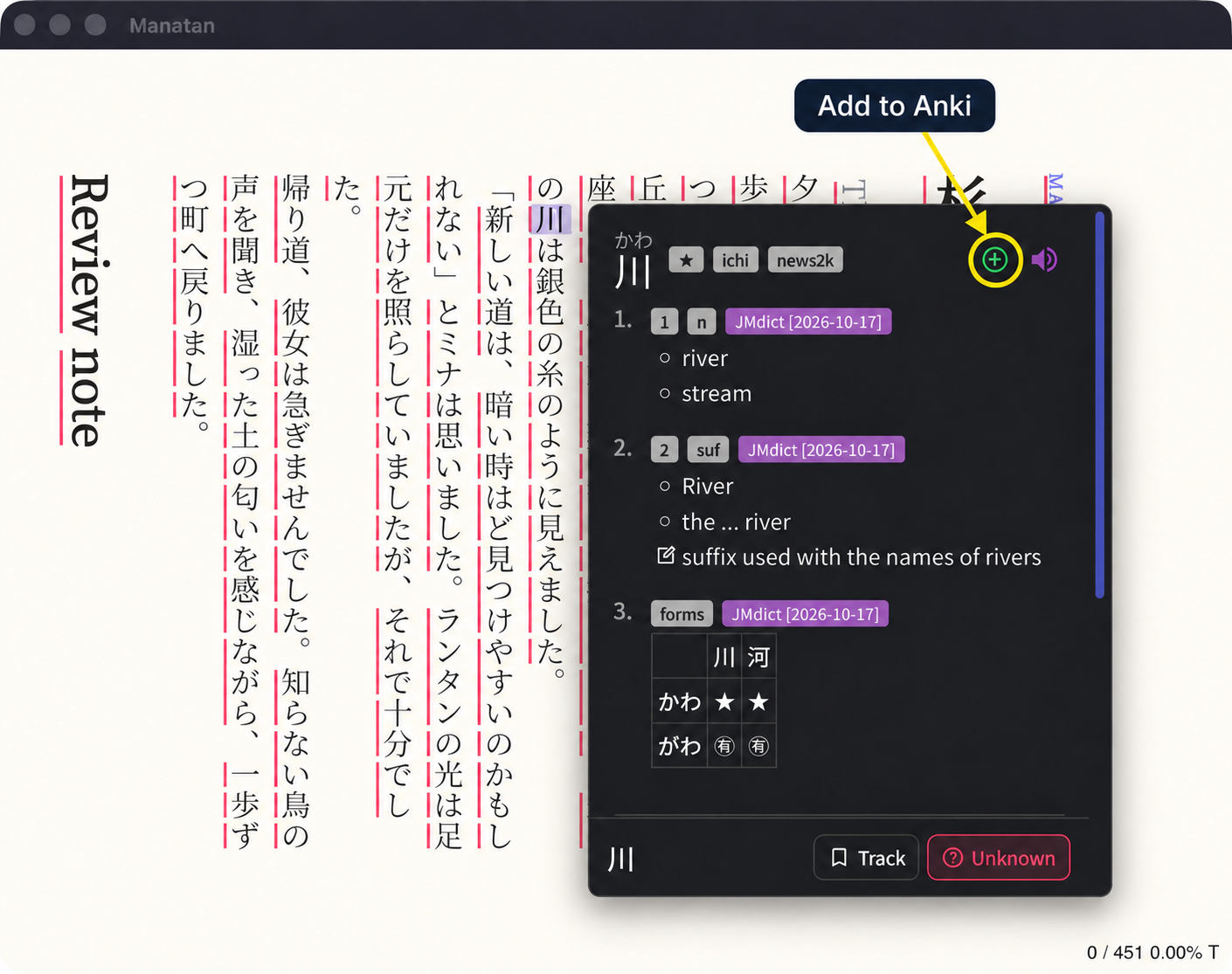Click the Unknown status button
This screenshot has width=1232, height=974.
pyautogui.click(x=999, y=858)
